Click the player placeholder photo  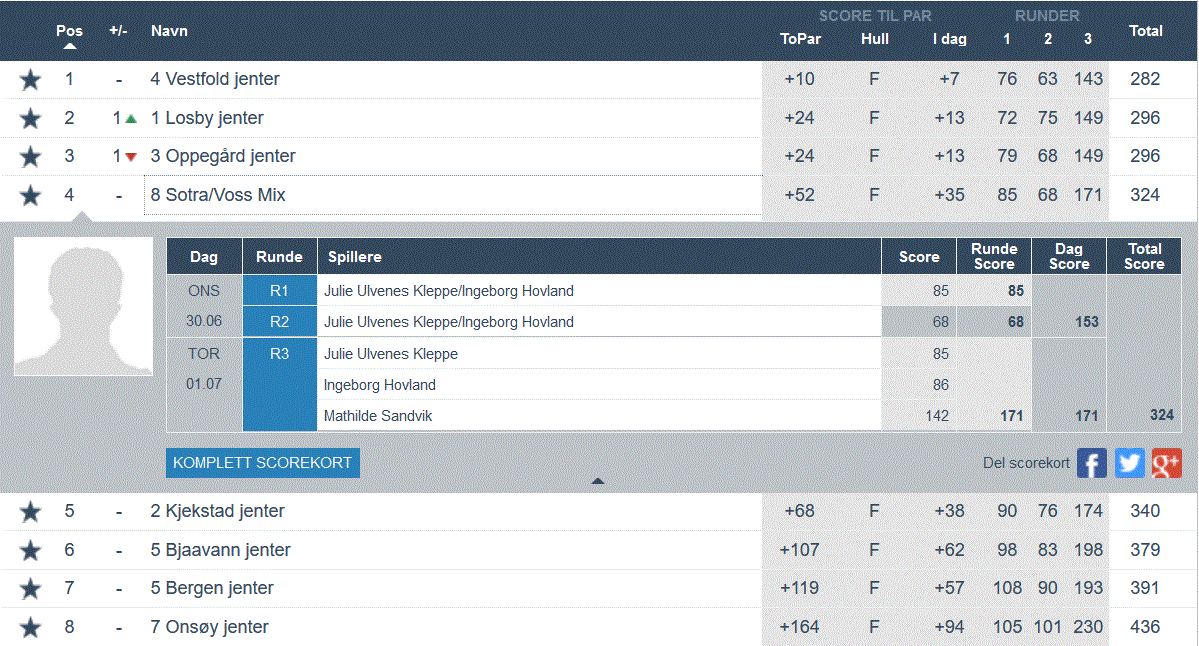(84, 306)
